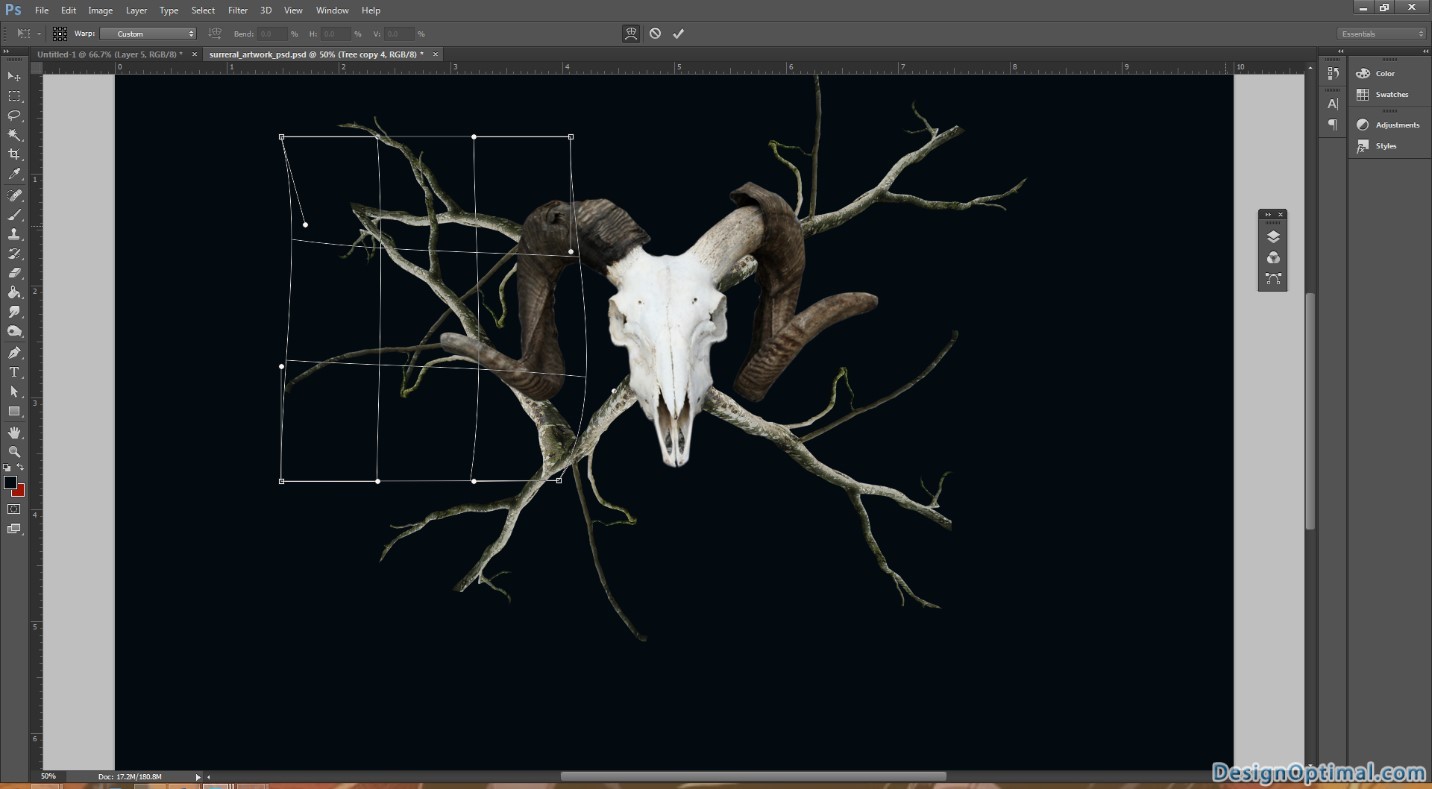Select the Eyedropper tool
Viewport: 1432px width, 789px height.
pyautogui.click(x=14, y=174)
